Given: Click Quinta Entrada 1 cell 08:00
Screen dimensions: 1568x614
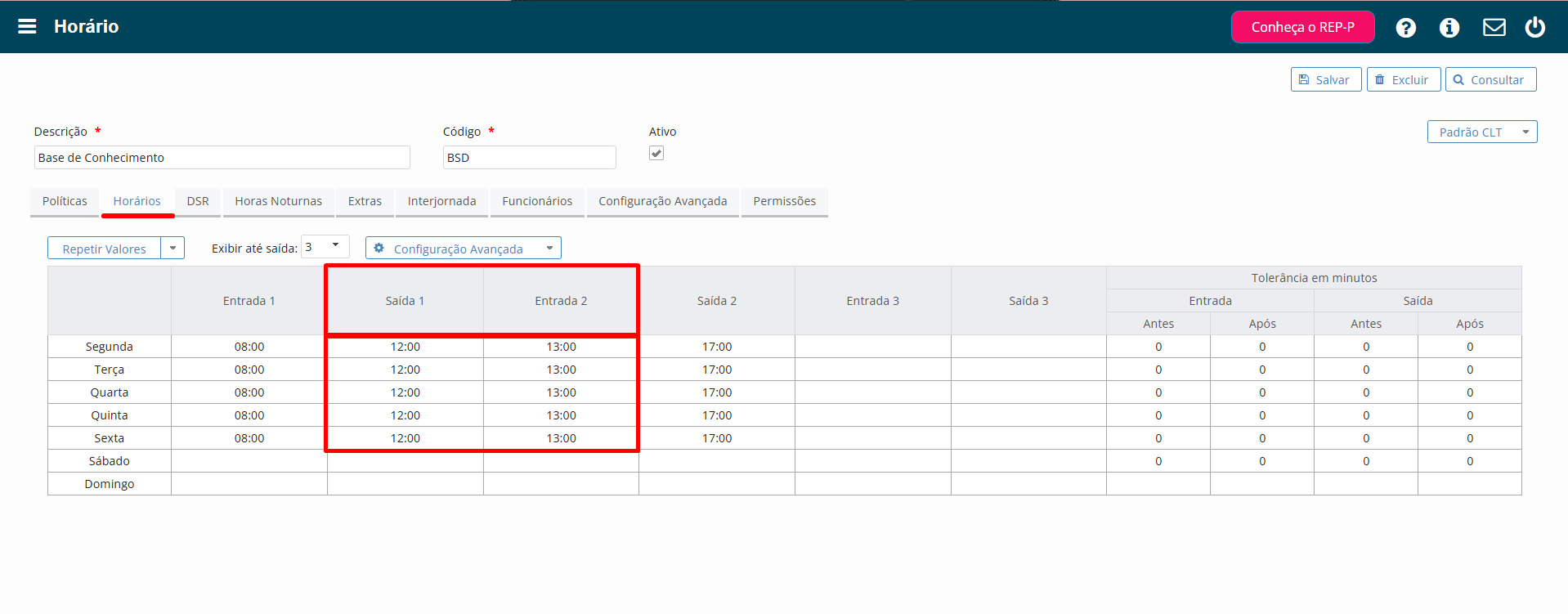Looking at the screenshot, I should [x=249, y=415].
